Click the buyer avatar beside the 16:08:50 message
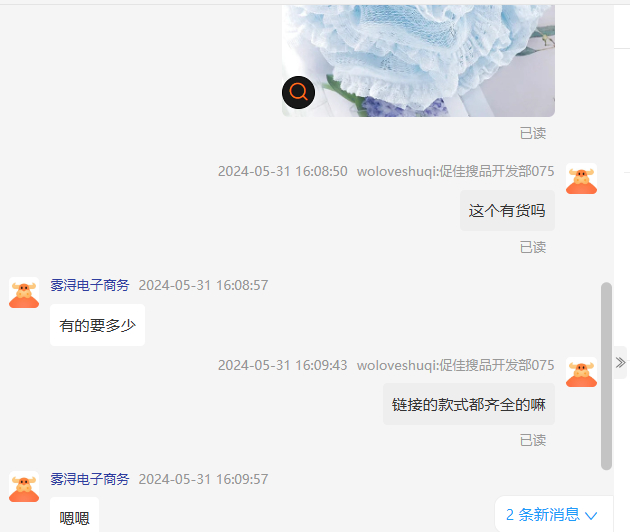The image size is (630, 532). (581, 179)
